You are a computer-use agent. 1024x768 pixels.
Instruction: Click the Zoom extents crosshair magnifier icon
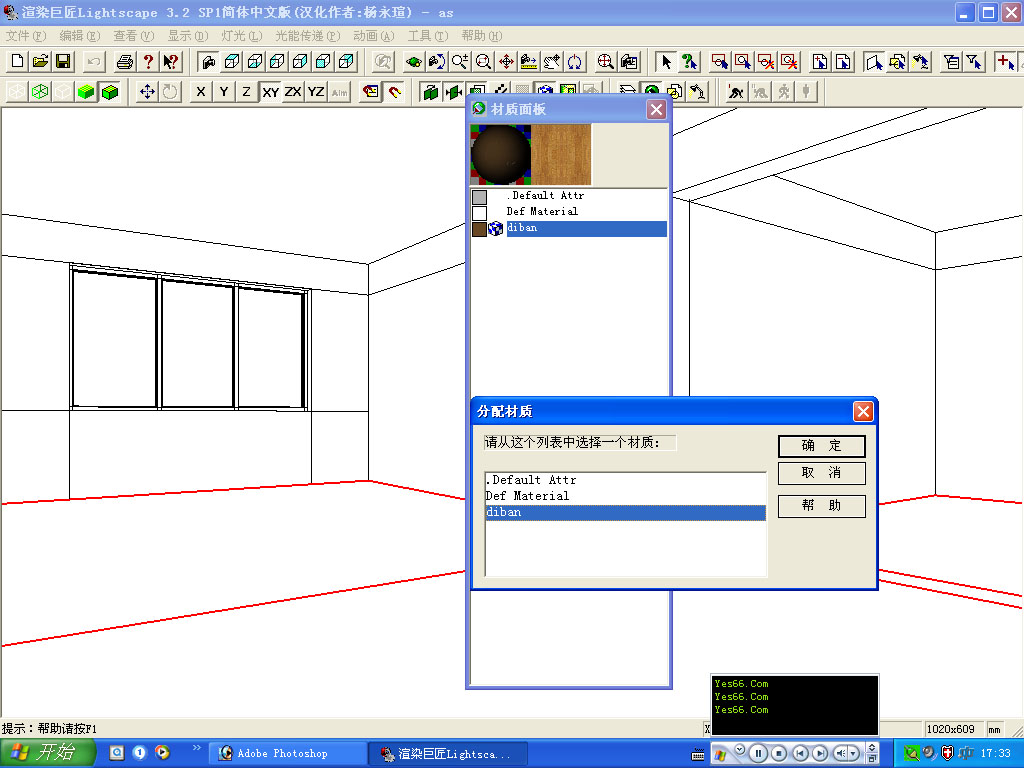[x=605, y=62]
